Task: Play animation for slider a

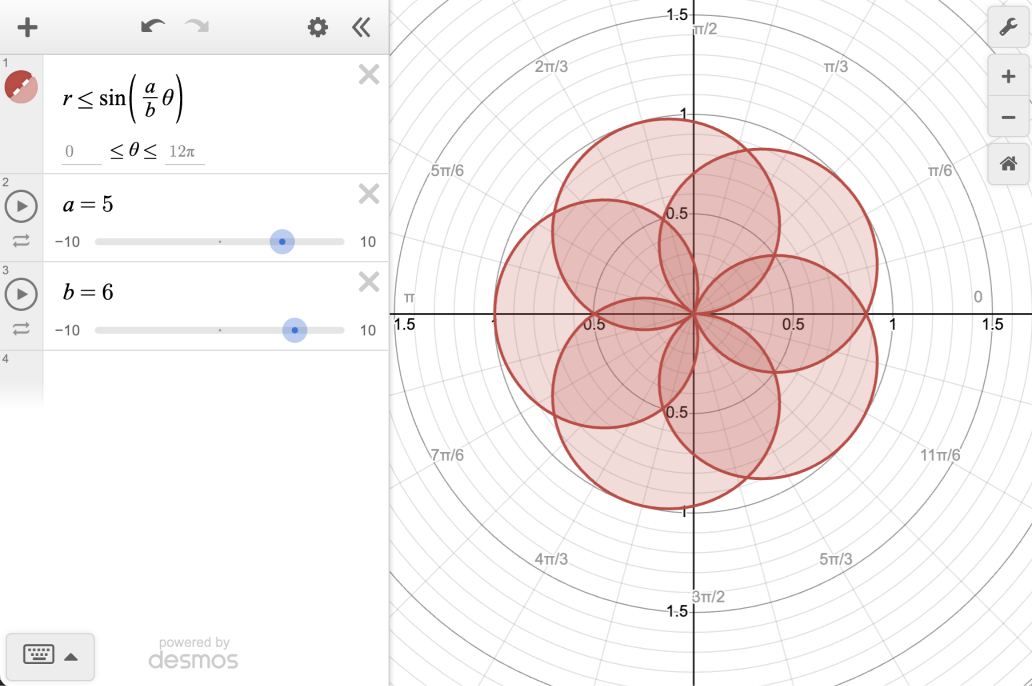Action: click(21, 206)
